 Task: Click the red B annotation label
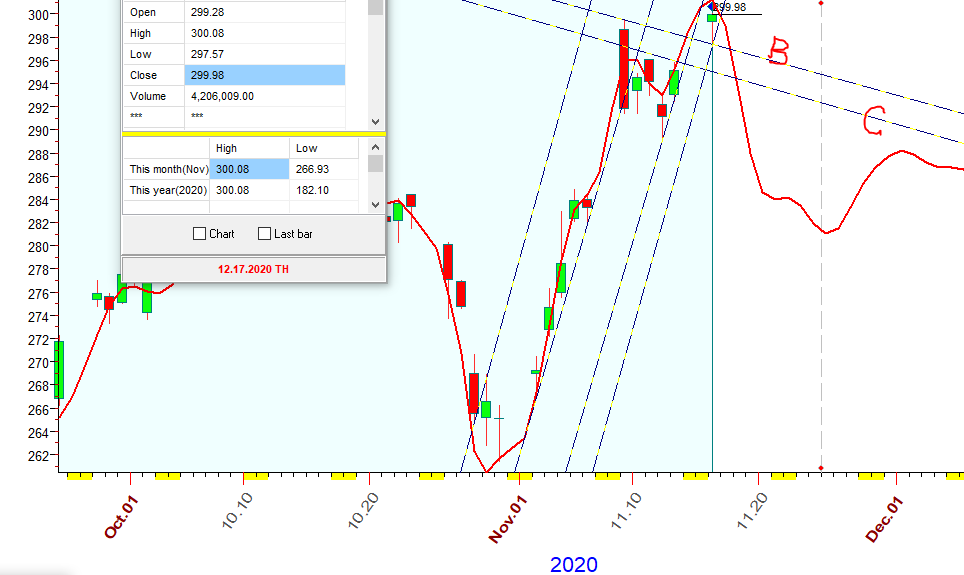tap(778, 52)
